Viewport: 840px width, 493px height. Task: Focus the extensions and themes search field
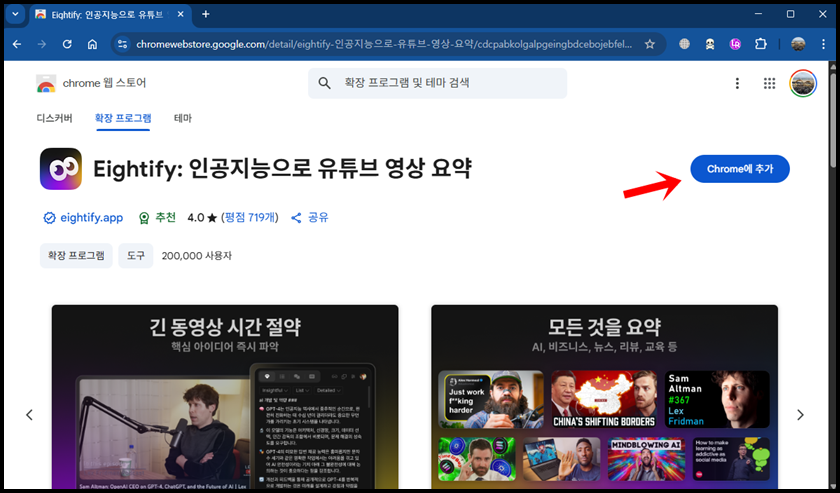437,83
